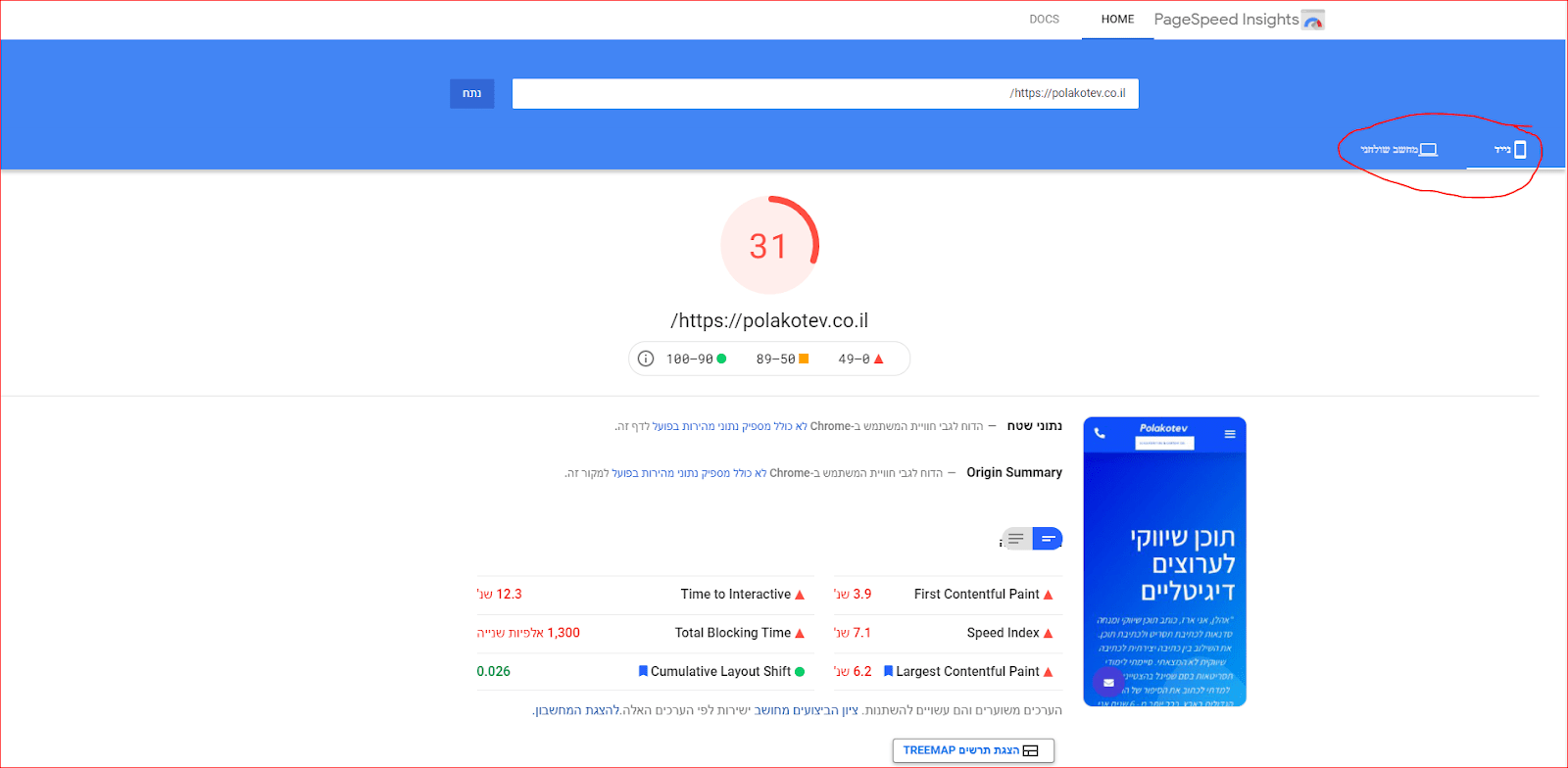Click red triangle beside Speed Index
This screenshot has height=768, width=1568.
coord(1049,634)
